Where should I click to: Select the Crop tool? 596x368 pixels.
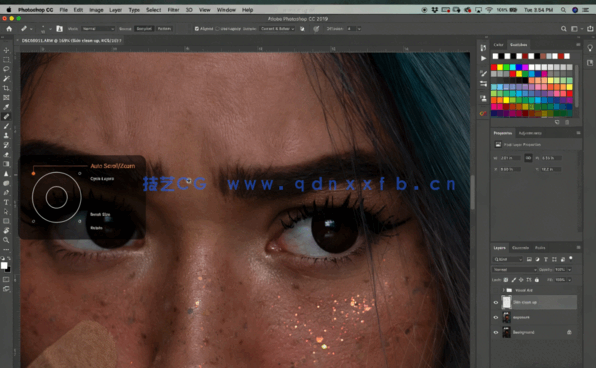pos(6,88)
